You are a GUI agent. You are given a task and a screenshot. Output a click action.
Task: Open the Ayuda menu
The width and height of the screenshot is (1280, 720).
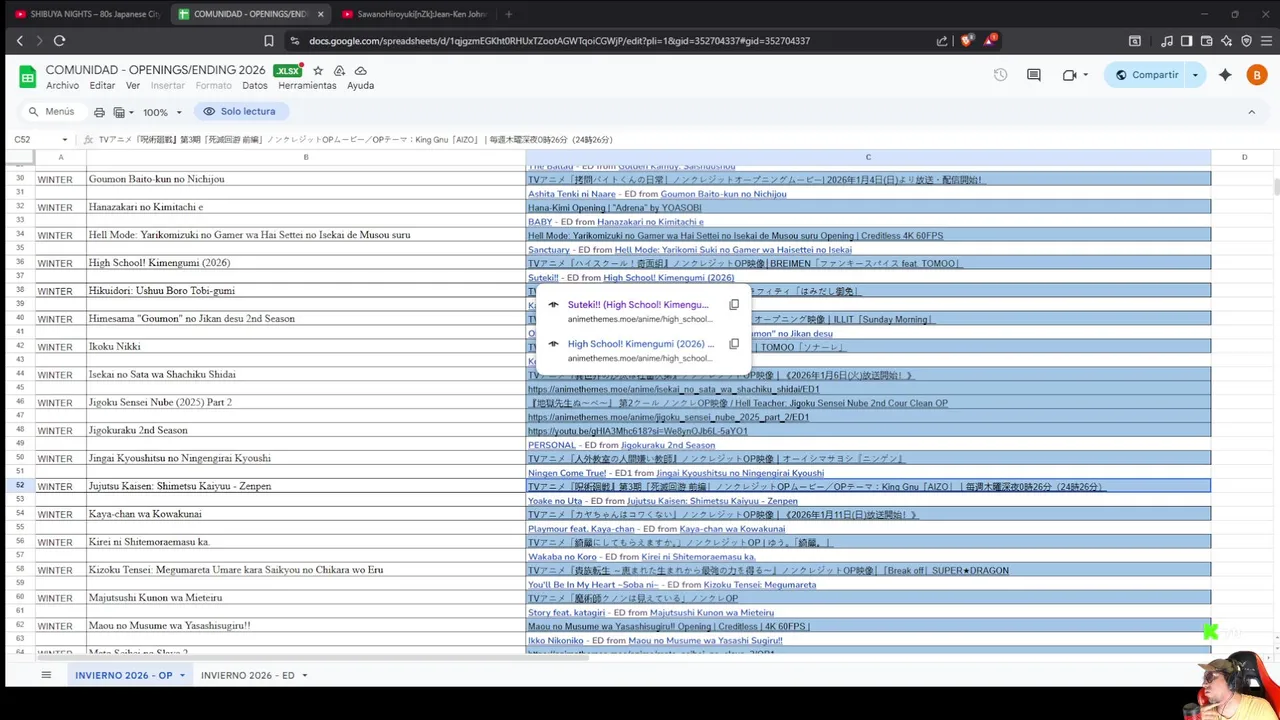(360, 86)
